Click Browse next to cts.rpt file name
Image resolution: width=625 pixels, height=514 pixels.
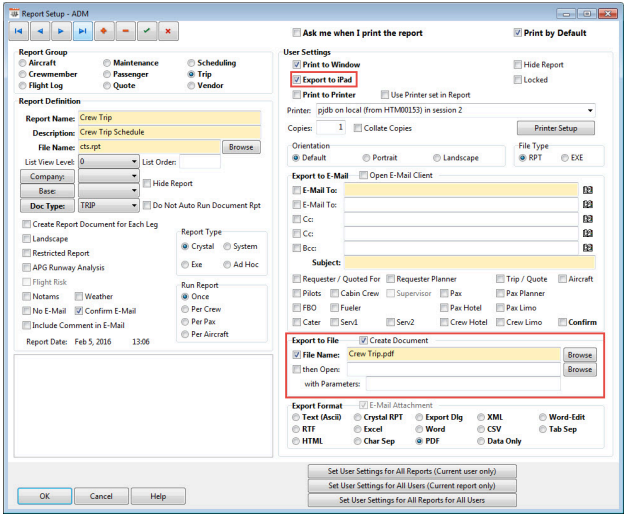pos(241,147)
